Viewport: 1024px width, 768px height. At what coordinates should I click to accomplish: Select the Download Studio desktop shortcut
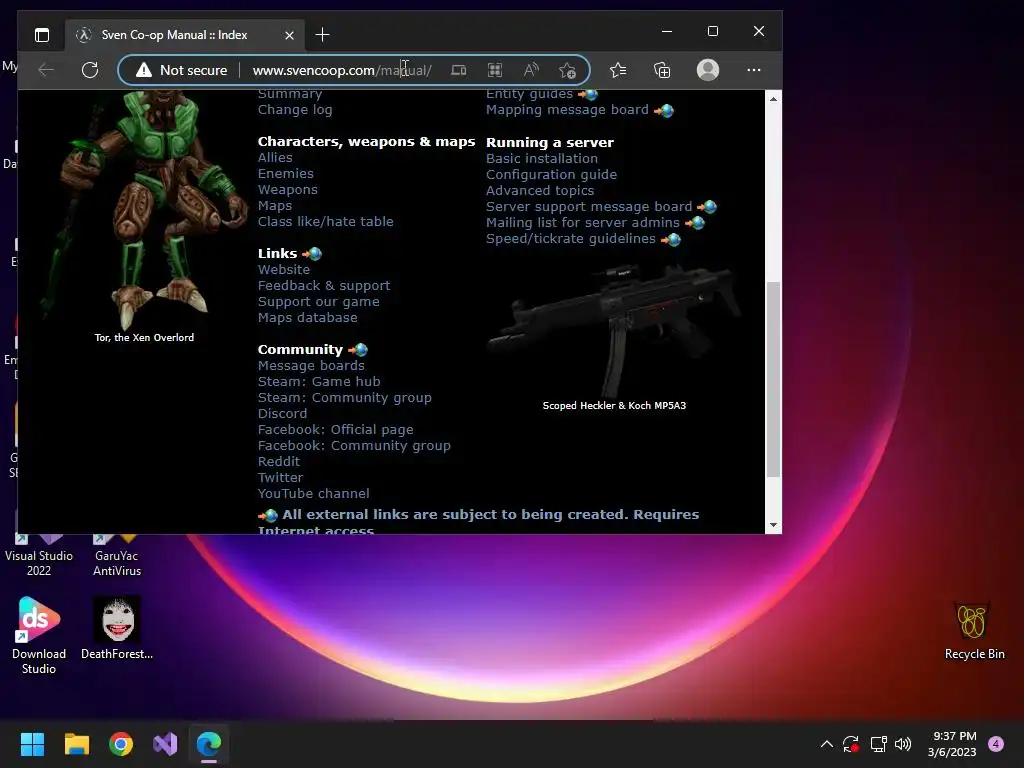(x=39, y=635)
